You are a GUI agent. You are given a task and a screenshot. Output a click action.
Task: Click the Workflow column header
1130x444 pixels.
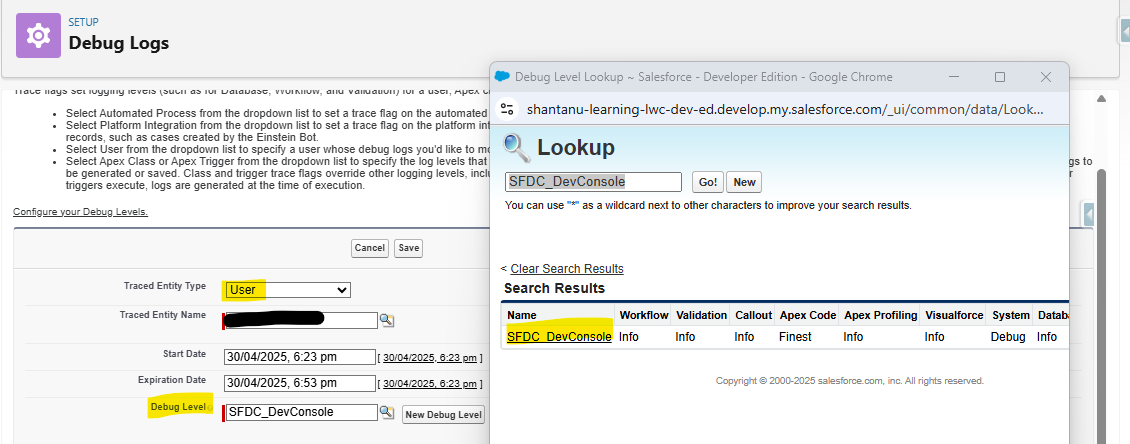click(x=644, y=315)
